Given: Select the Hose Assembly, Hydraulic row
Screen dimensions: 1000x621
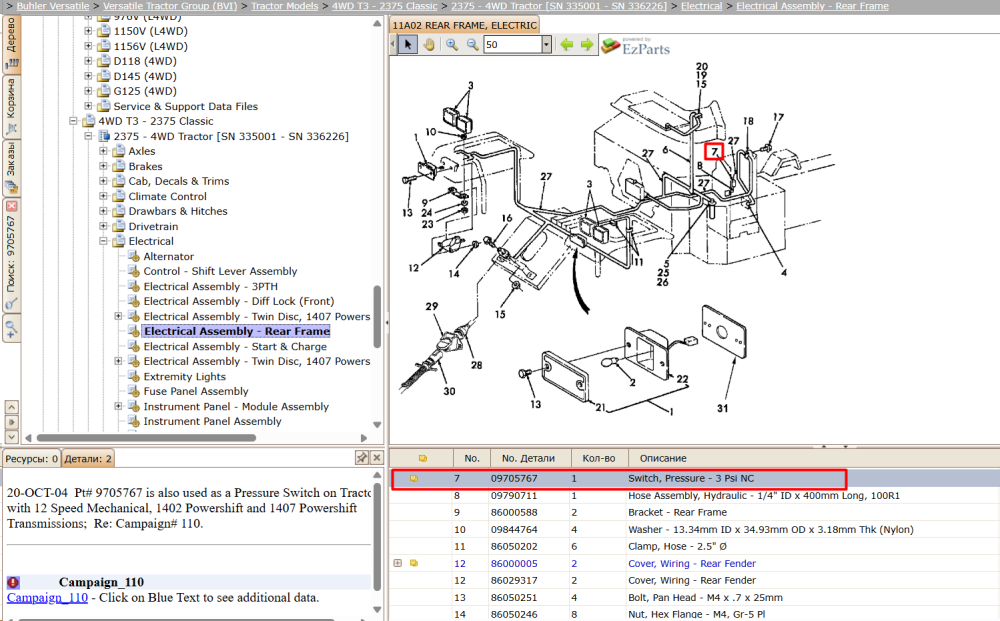Looking at the screenshot, I should [695, 495].
